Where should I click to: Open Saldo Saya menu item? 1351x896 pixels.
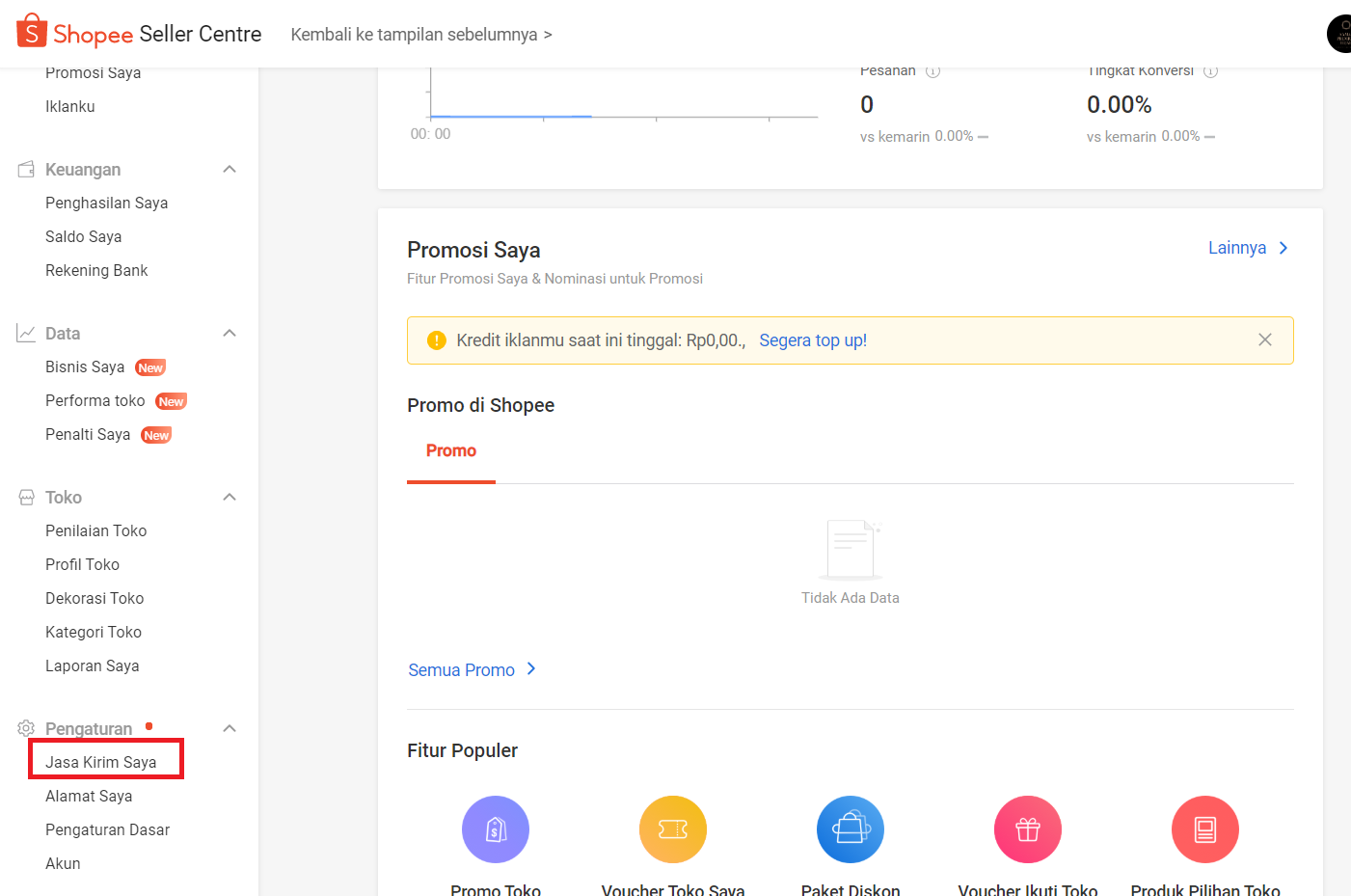click(83, 236)
